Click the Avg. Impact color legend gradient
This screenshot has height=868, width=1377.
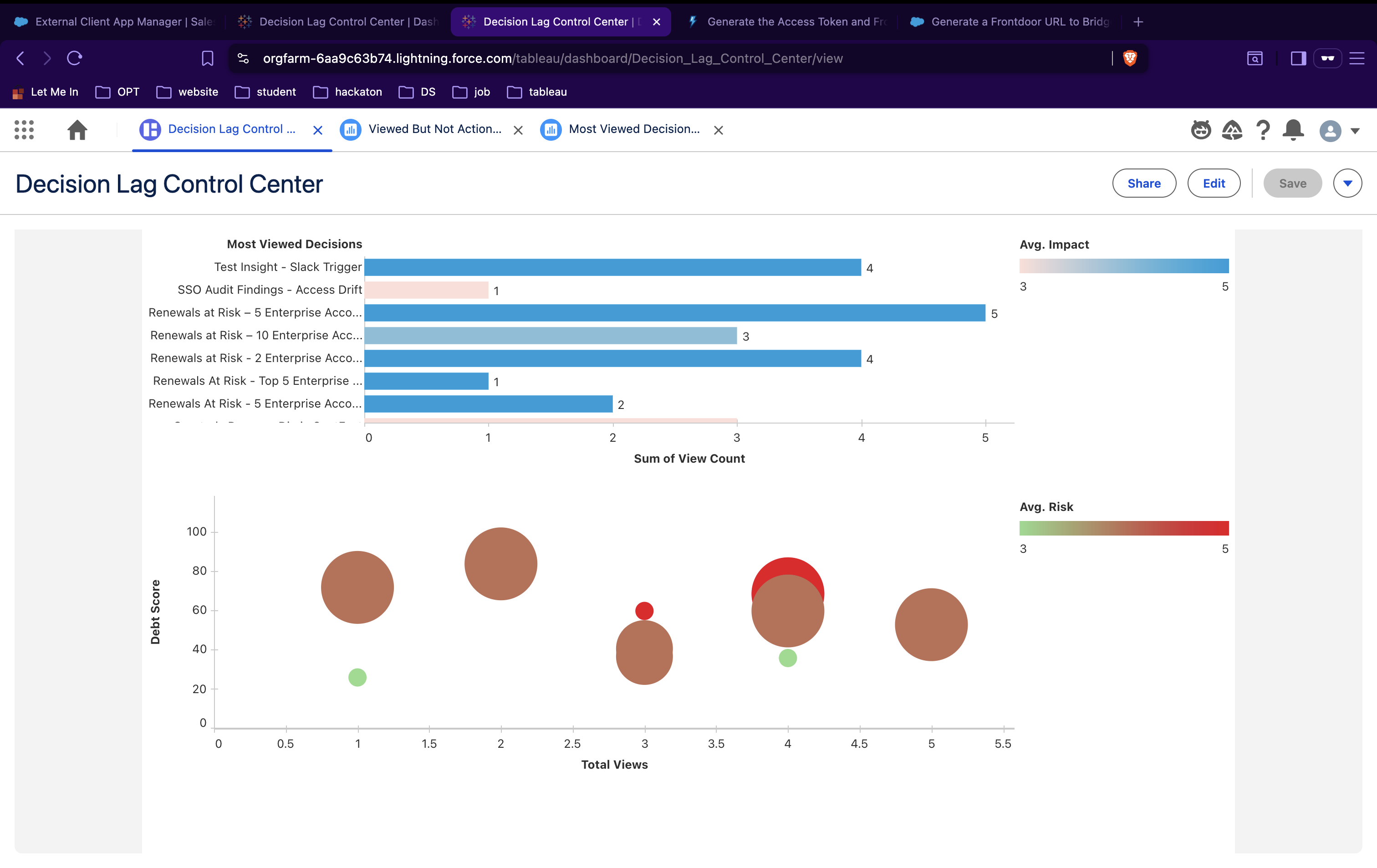tap(1124, 266)
